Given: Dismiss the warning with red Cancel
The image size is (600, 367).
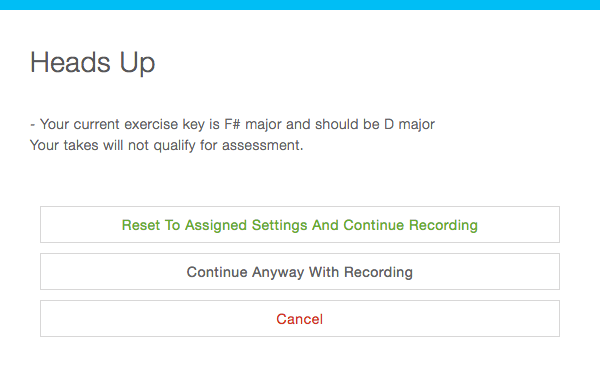Looking at the screenshot, I should pos(300,318).
